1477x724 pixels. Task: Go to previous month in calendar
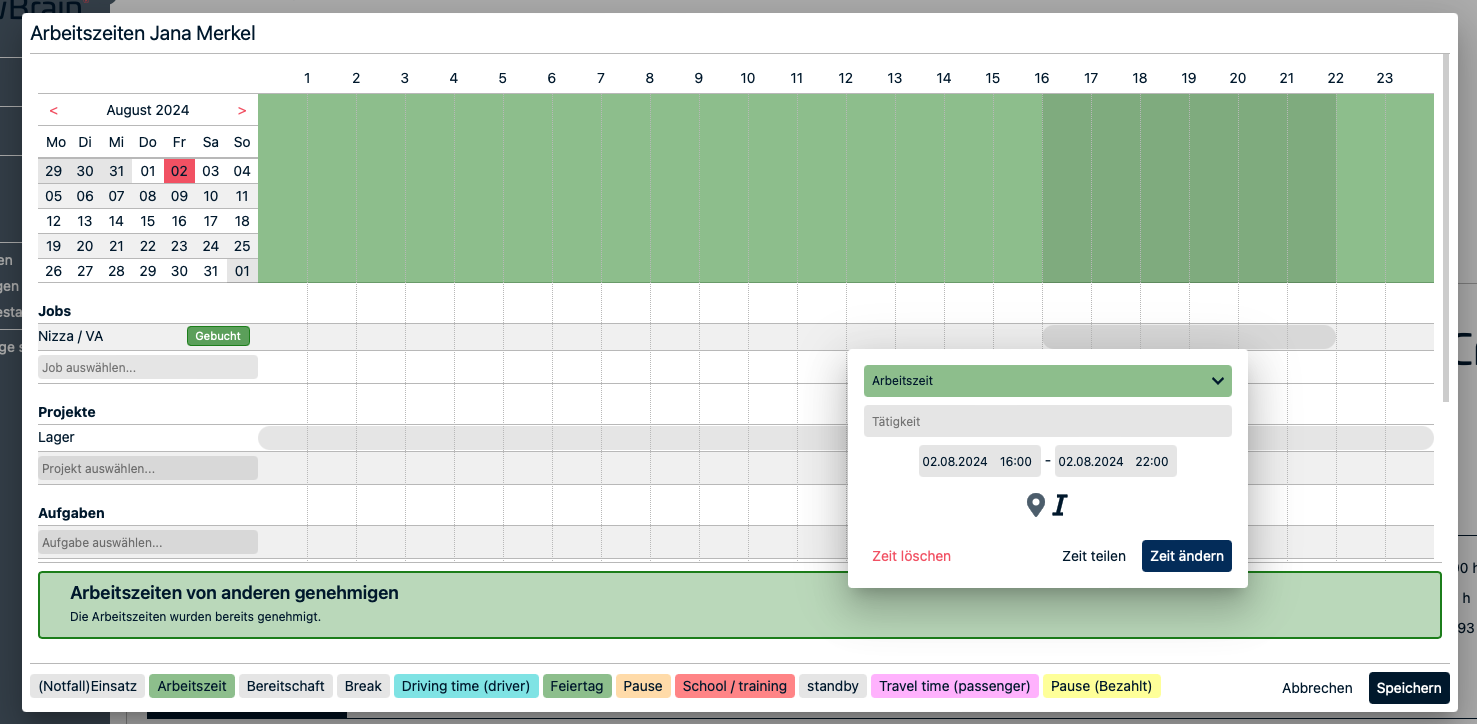[53, 111]
